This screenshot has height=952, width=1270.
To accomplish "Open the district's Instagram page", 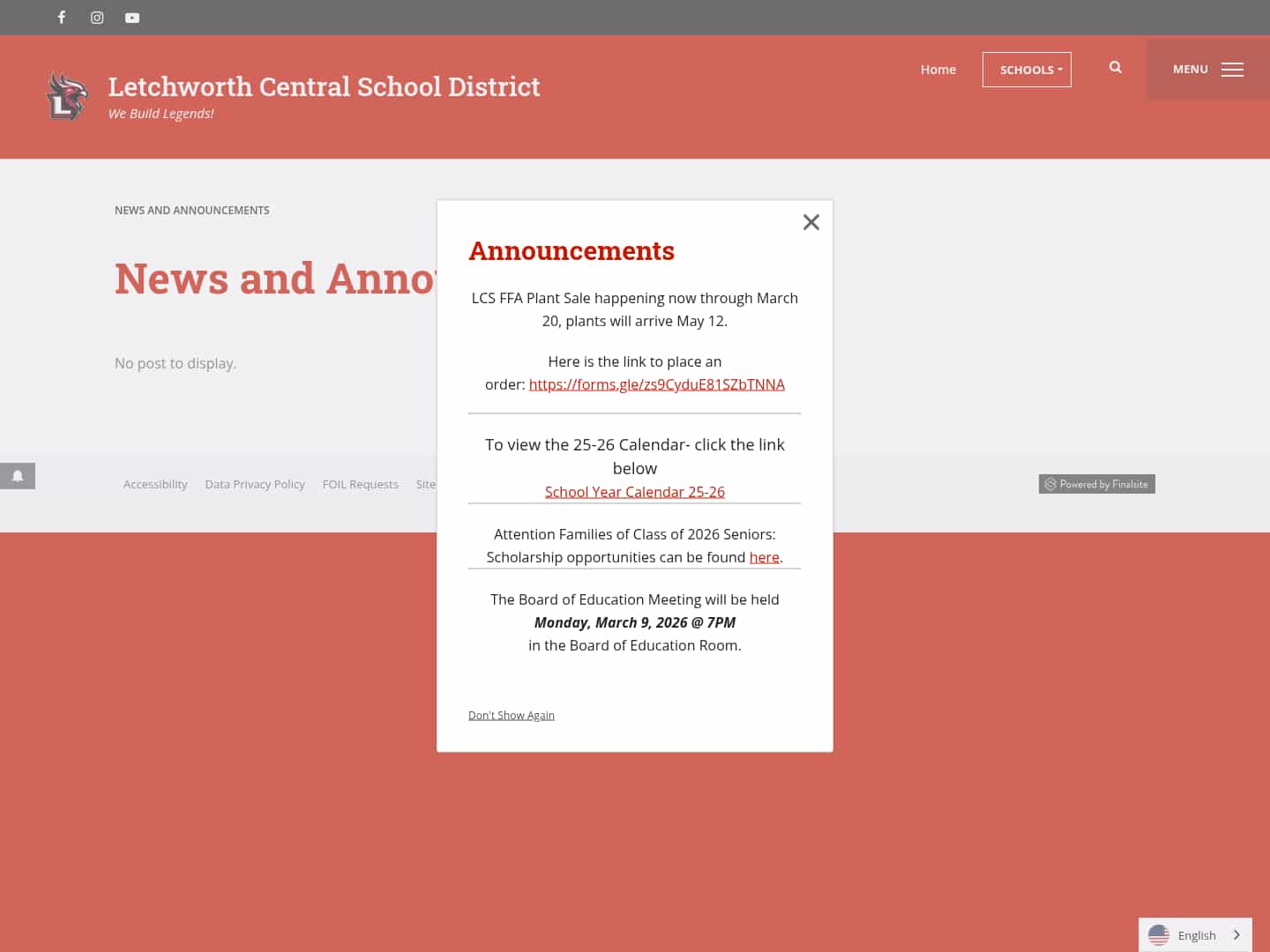I will coord(96,18).
